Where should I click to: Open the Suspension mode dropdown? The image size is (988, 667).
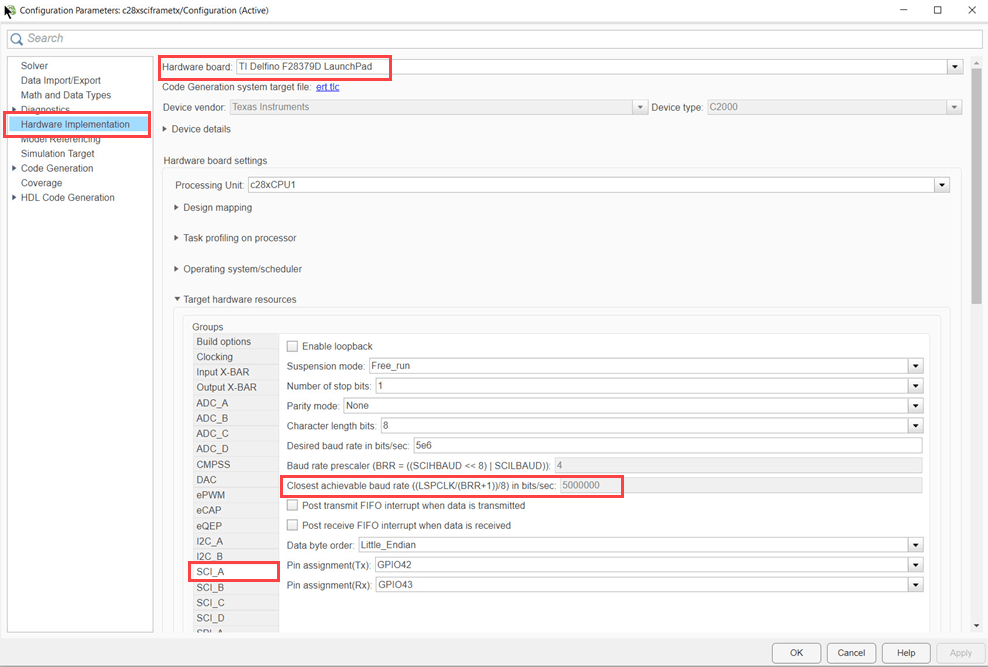tap(916, 366)
